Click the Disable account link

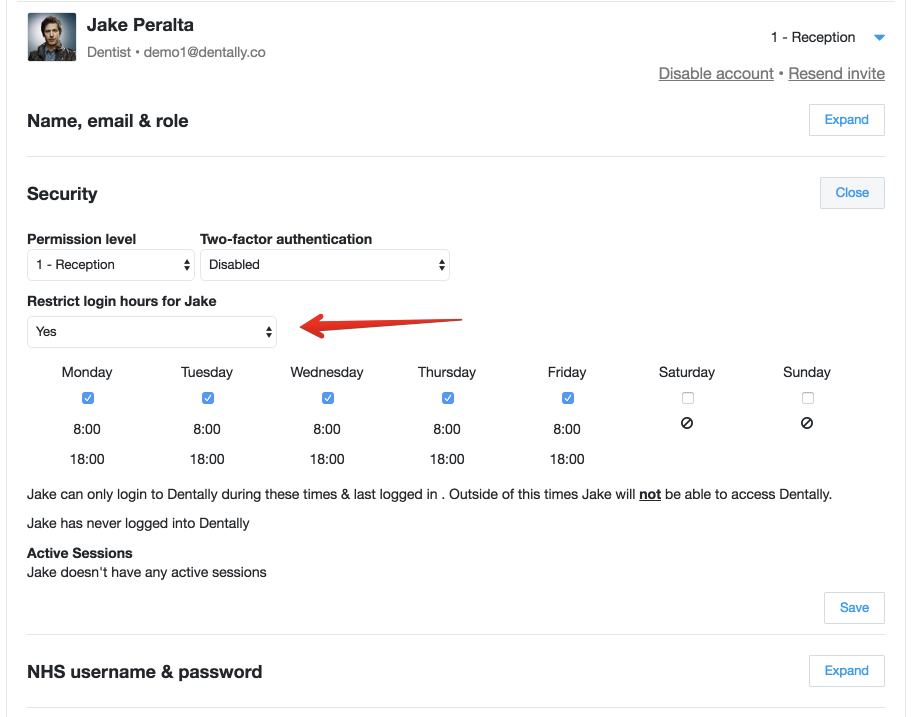[716, 73]
